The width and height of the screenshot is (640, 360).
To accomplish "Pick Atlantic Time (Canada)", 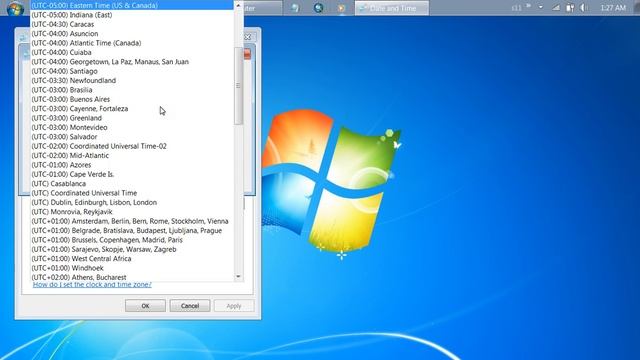I will tap(132, 43).
